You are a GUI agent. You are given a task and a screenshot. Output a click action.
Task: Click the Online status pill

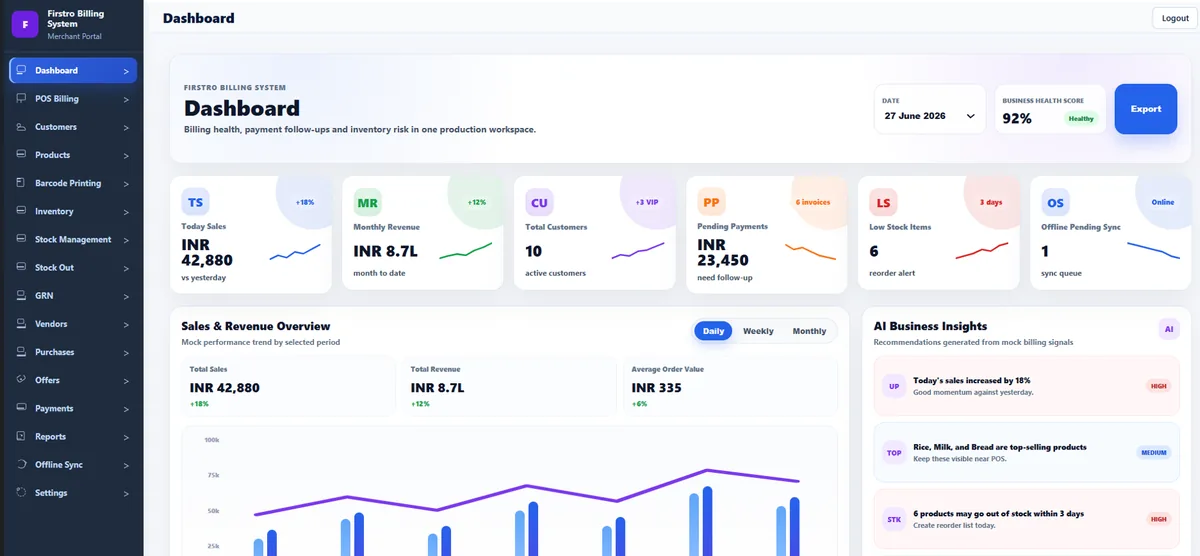coord(1163,202)
